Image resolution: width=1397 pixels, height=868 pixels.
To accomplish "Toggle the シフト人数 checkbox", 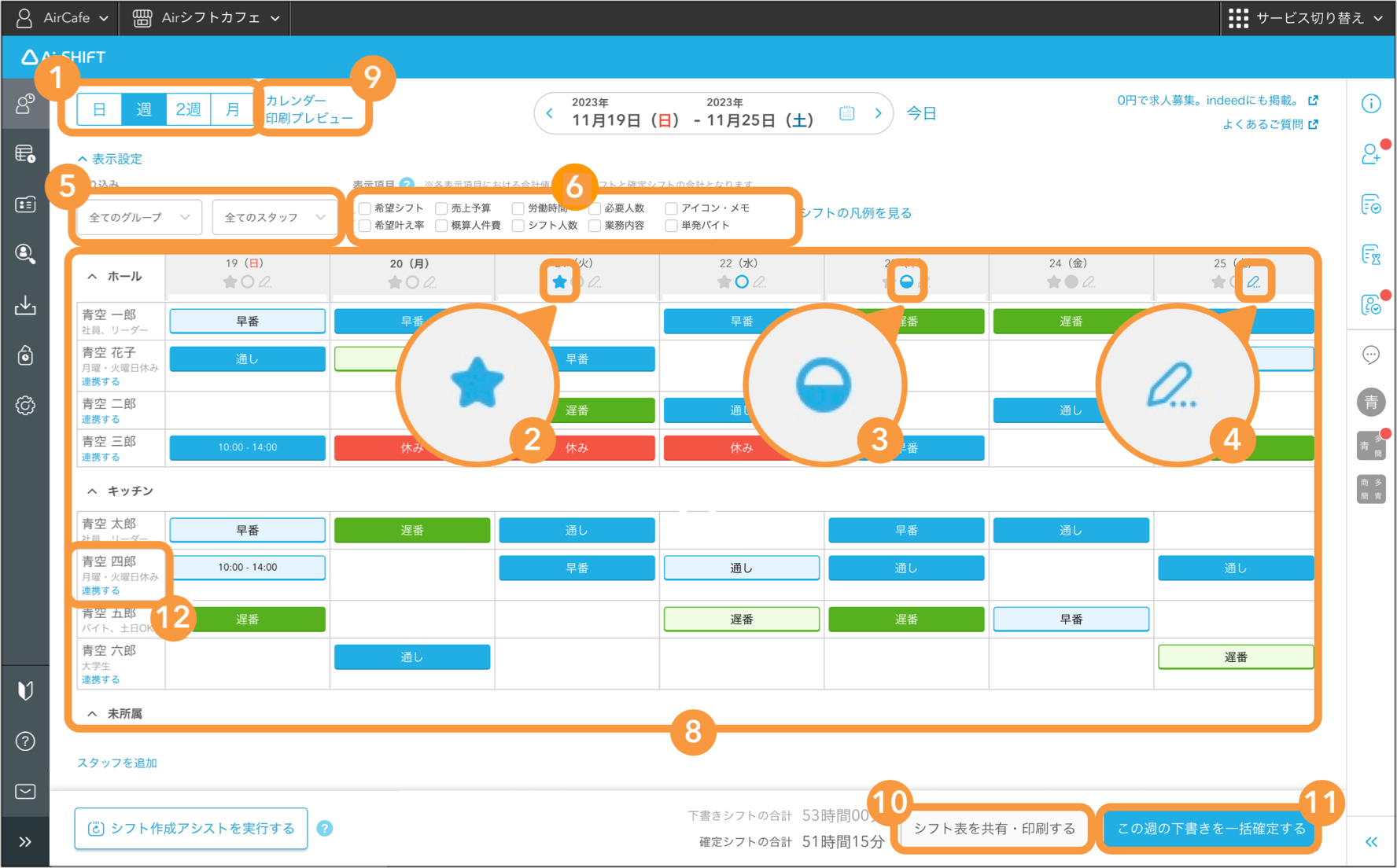I will coord(518,226).
